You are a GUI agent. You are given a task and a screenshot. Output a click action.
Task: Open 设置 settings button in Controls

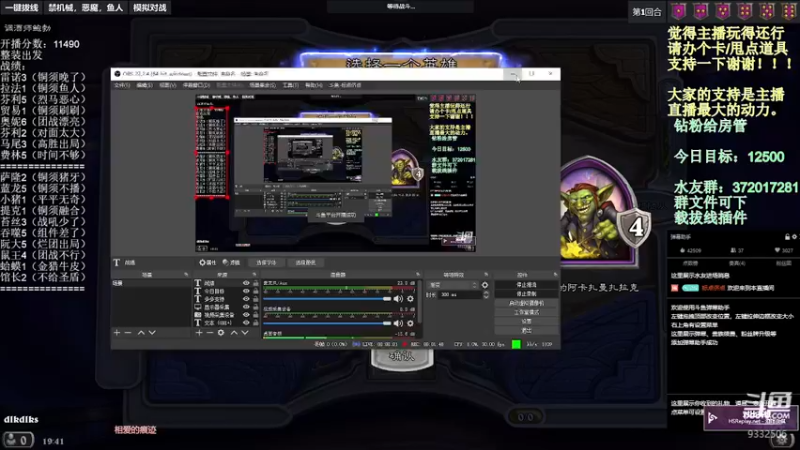[527, 321]
